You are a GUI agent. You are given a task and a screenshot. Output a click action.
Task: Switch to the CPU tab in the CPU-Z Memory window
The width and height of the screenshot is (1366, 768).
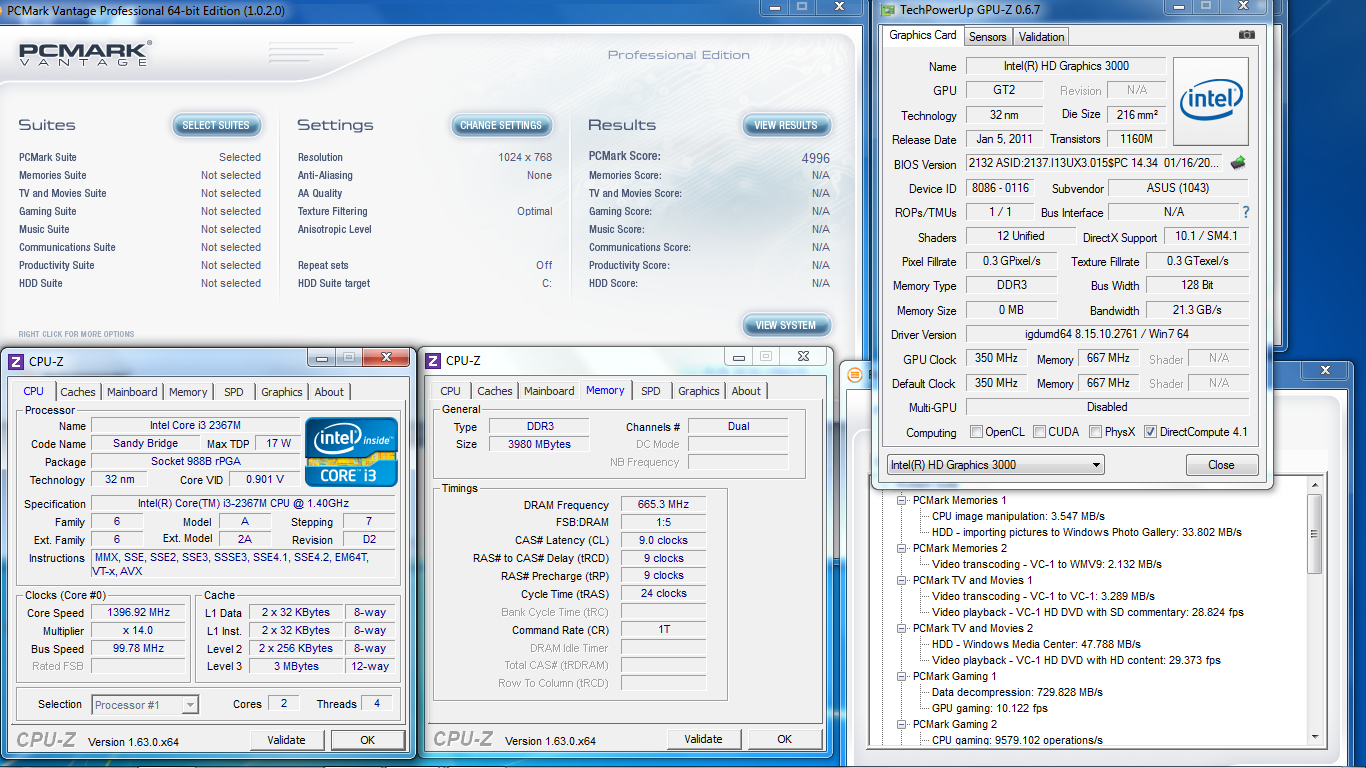pos(451,391)
